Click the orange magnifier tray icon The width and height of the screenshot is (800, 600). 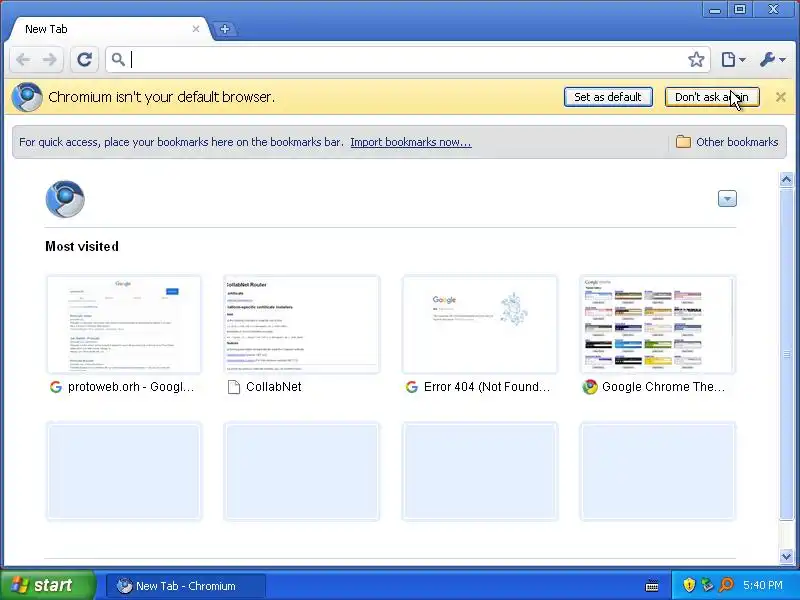click(726, 585)
